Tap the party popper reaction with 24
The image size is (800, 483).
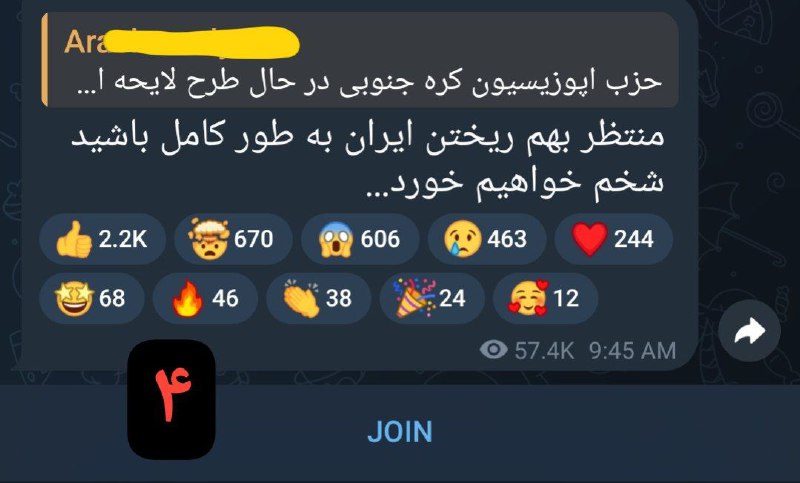[432, 298]
